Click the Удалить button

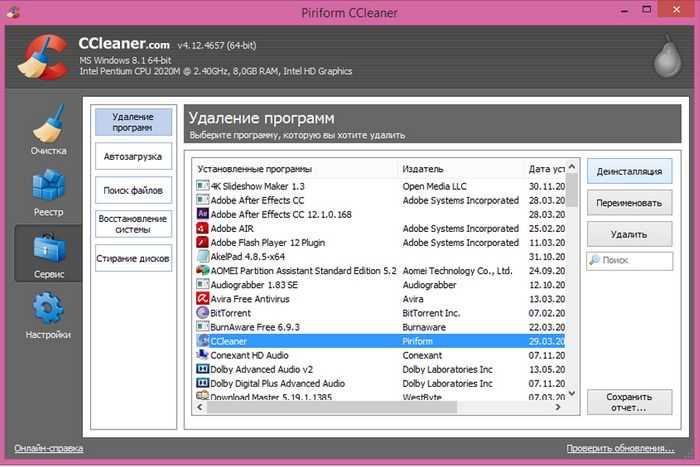coord(629,234)
